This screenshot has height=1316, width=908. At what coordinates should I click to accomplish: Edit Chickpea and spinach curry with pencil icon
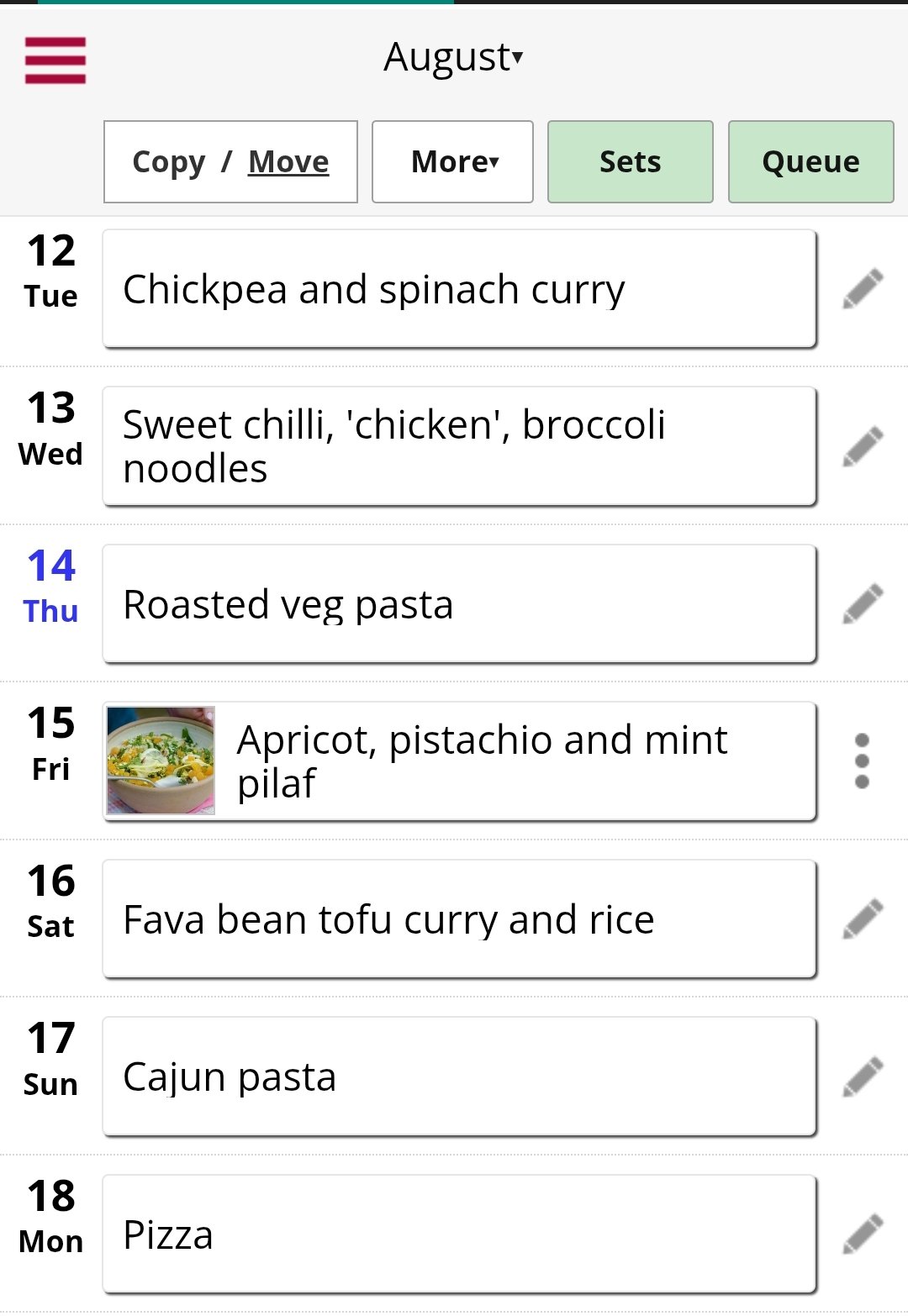(x=863, y=288)
